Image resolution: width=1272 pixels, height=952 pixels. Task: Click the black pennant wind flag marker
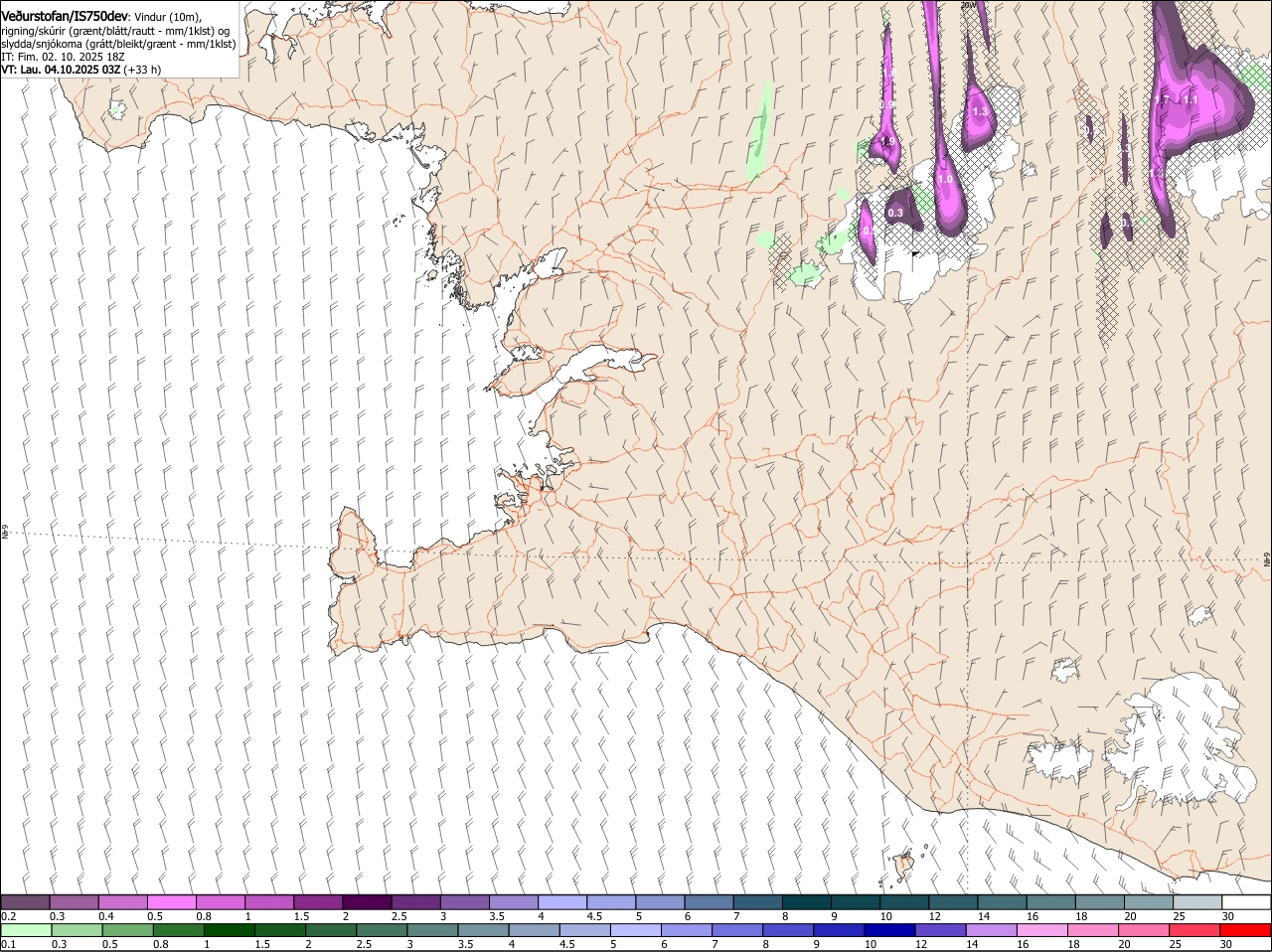tap(916, 254)
